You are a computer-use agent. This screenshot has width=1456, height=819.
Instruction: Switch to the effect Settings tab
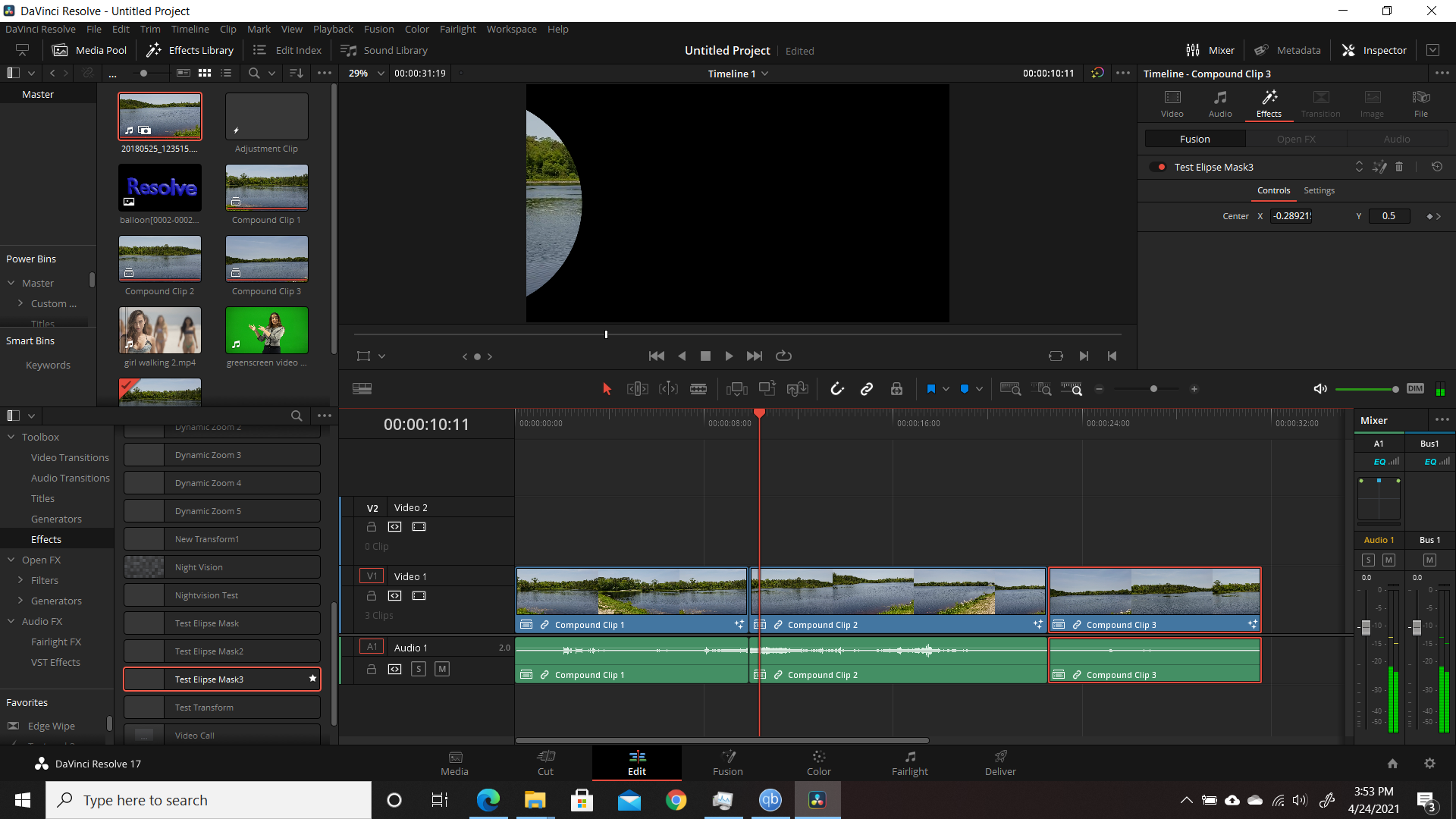1319,190
